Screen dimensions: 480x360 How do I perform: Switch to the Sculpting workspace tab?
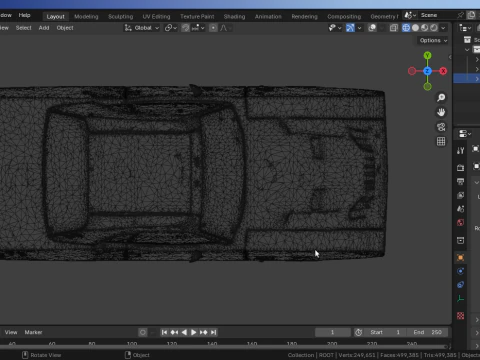[x=120, y=16]
